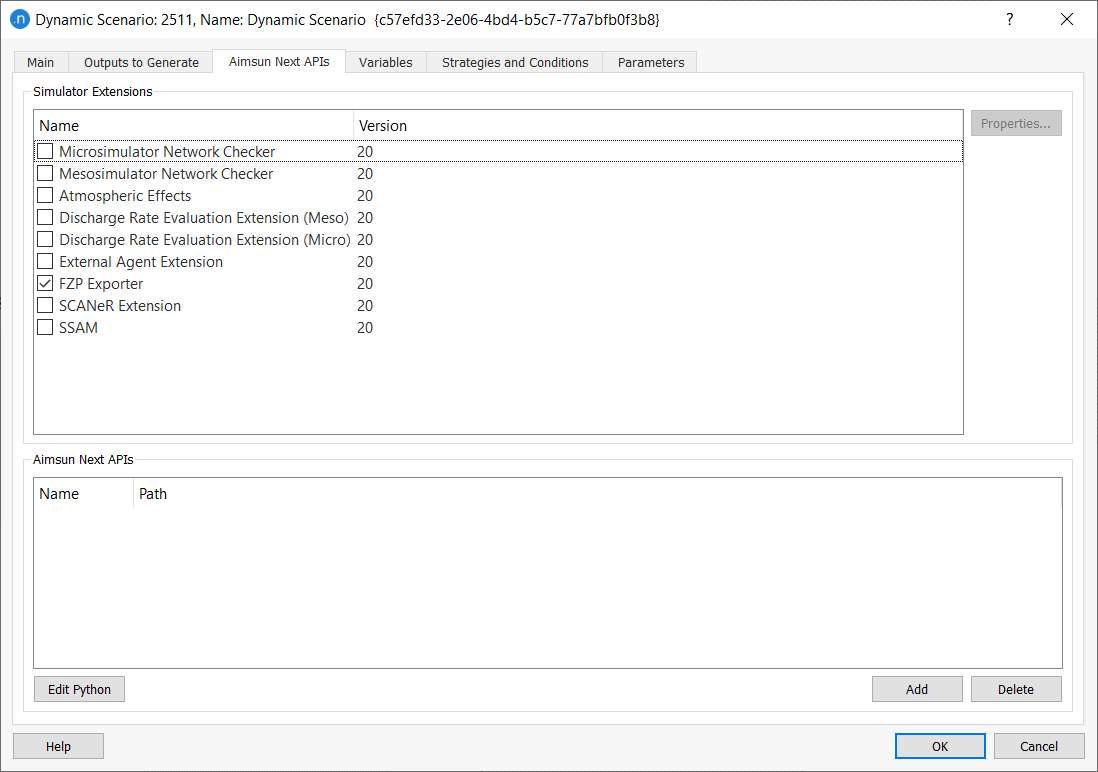Check Discharge Rate Evaluation Extension (Meso)
Viewport: 1098px width, 772px height.
tap(45, 217)
